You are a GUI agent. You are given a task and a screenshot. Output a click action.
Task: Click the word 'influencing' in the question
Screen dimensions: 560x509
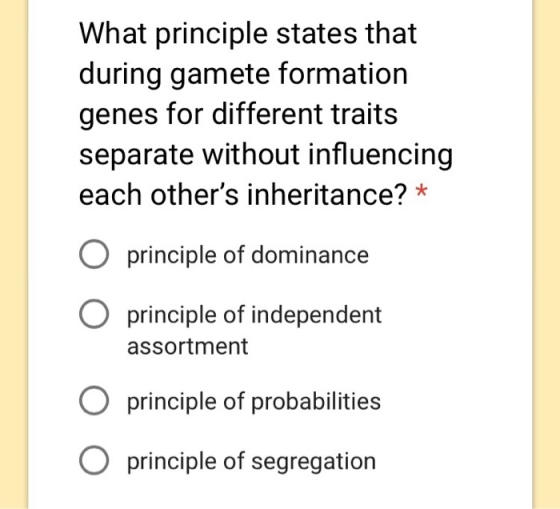[380, 155]
